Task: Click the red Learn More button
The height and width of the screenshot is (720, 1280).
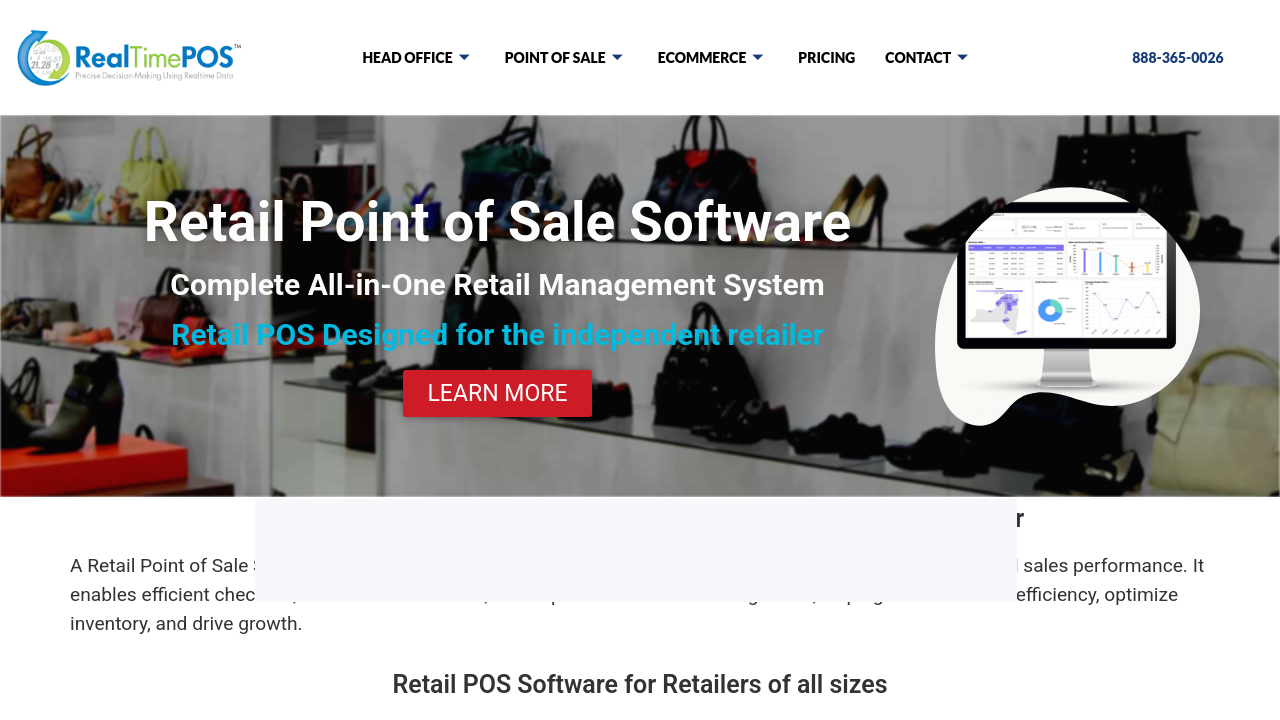Action: (497, 393)
